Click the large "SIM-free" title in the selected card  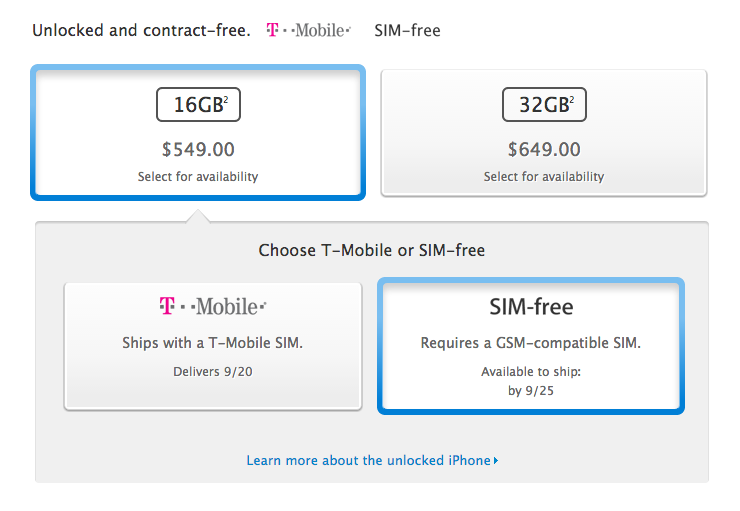[x=530, y=306]
